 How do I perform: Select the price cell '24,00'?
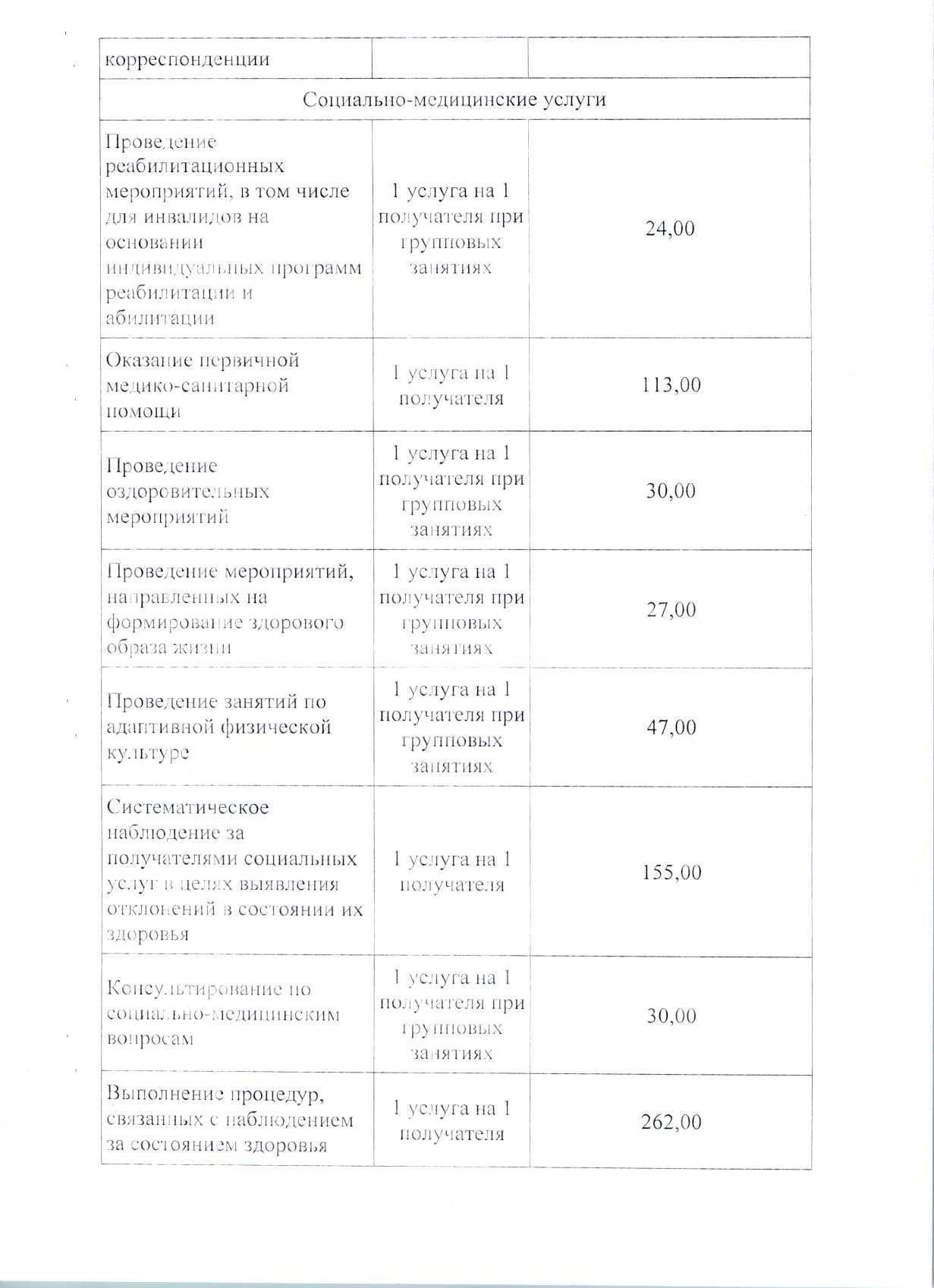(x=670, y=228)
